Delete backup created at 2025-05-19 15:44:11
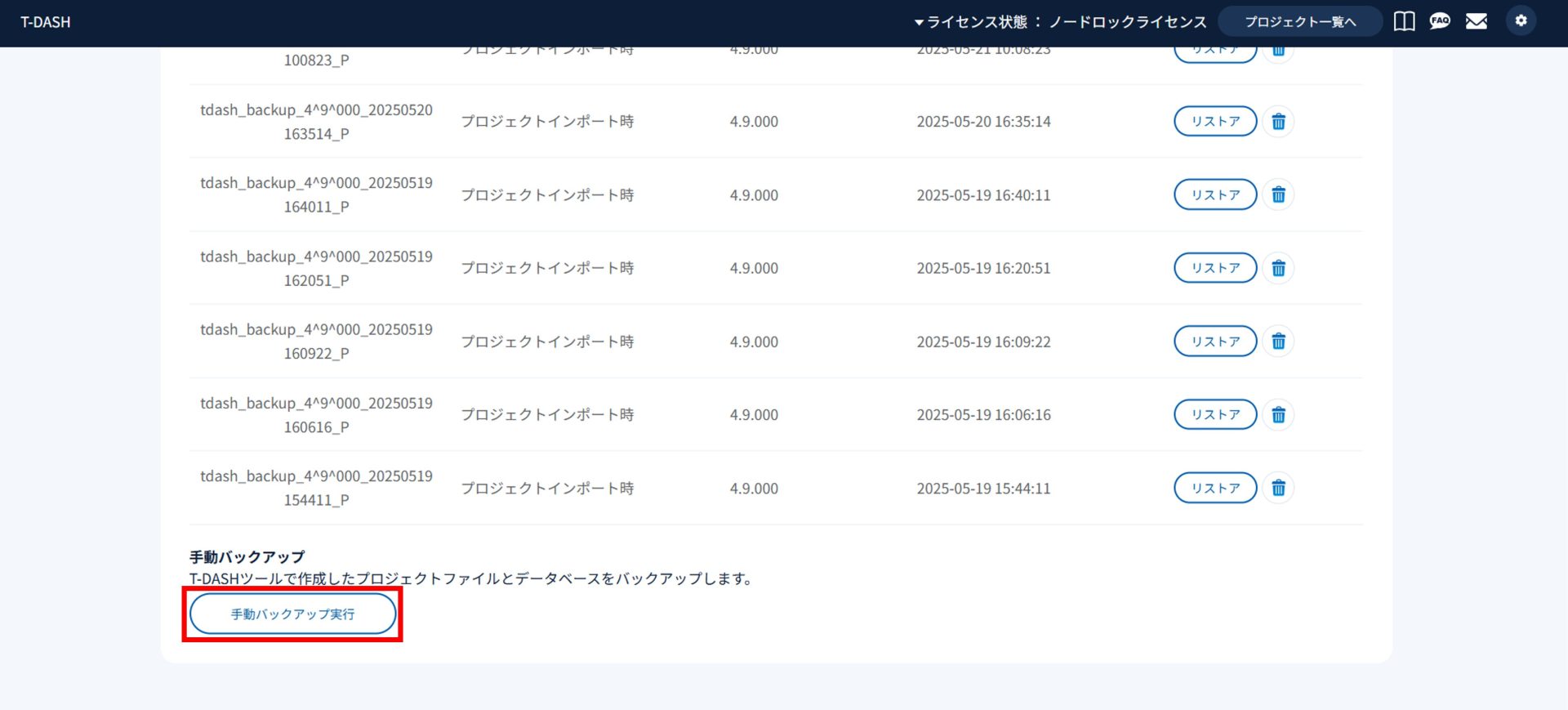Screen dimensions: 1568x710 click(1278, 489)
